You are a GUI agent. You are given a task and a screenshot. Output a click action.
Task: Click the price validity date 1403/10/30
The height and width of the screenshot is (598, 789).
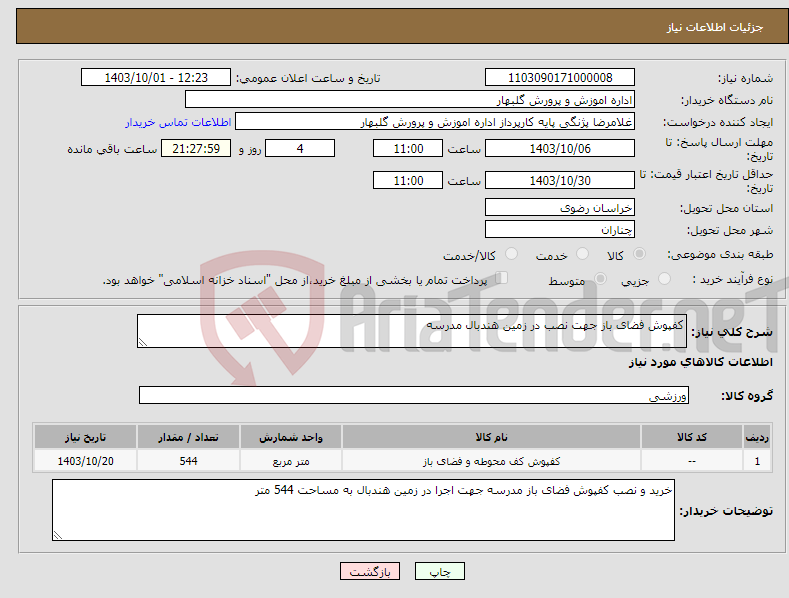click(560, 180)
